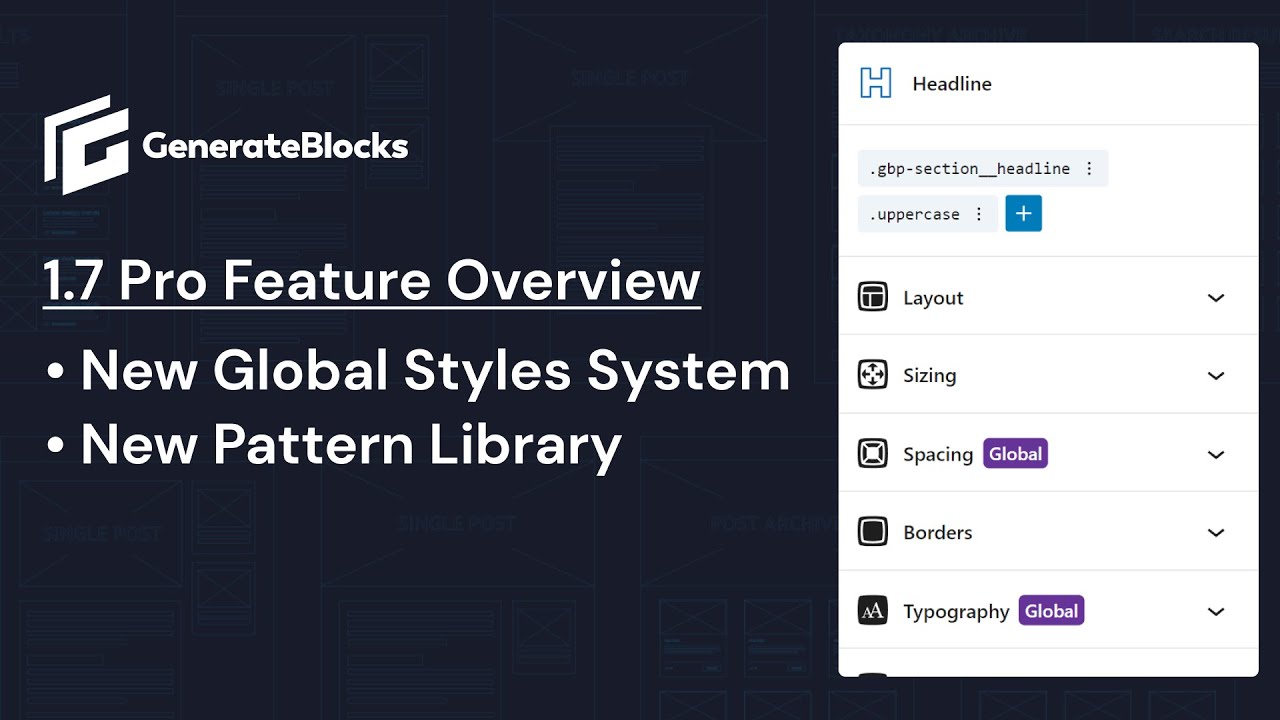Expand the Borders section chevron

pos(1216,533)
